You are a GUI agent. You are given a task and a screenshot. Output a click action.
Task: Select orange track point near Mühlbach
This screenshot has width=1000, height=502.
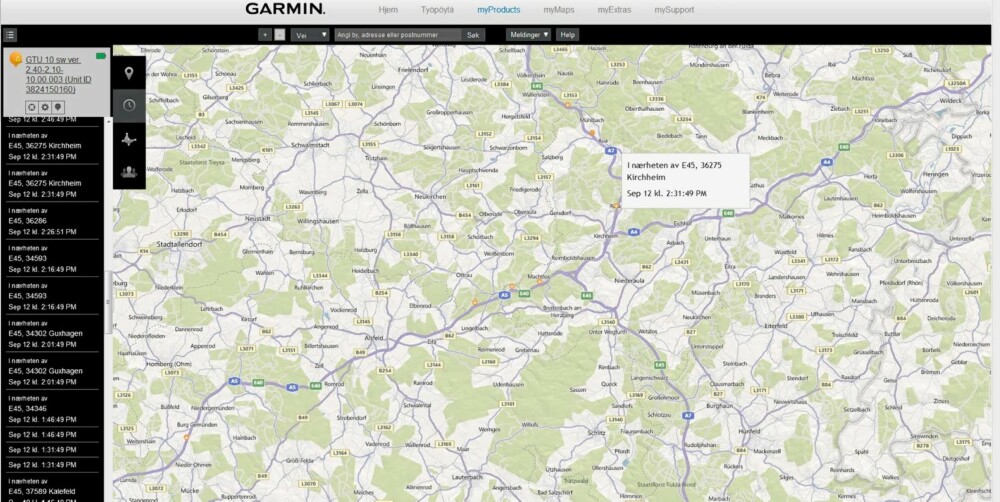(592, 133)
